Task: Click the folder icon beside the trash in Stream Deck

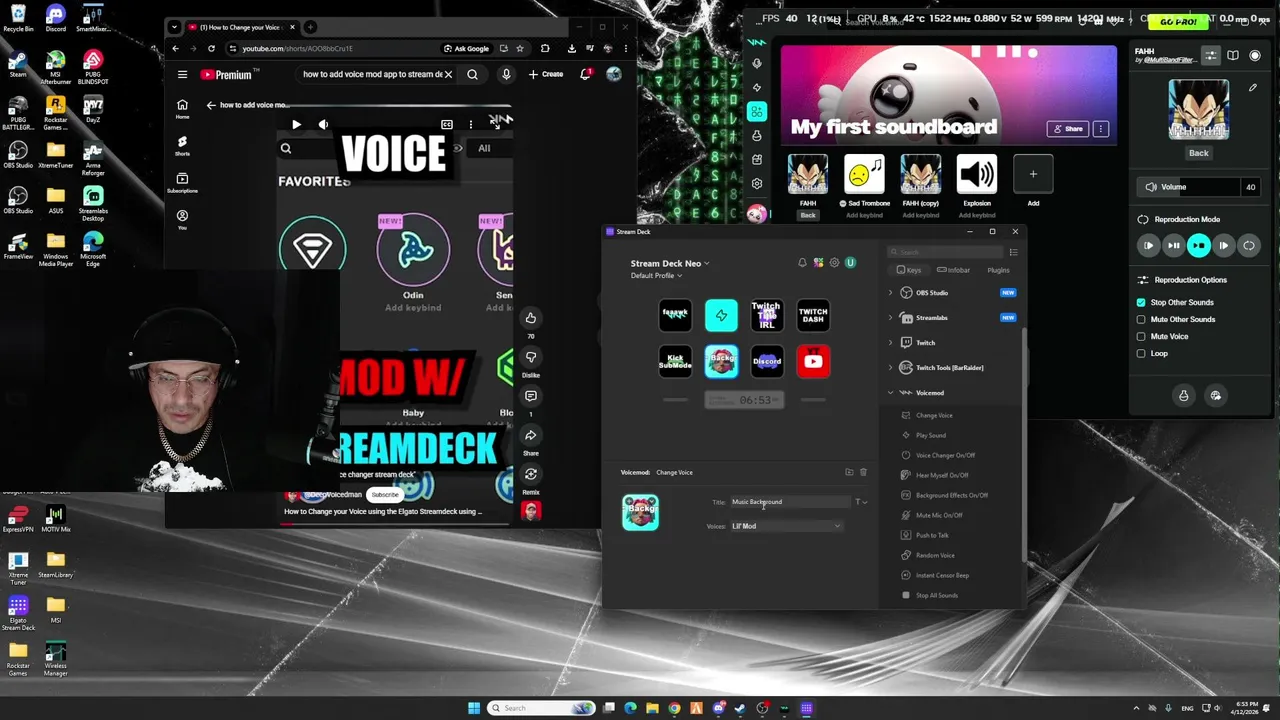Action: pyautogui.click(x=849, y=472)
